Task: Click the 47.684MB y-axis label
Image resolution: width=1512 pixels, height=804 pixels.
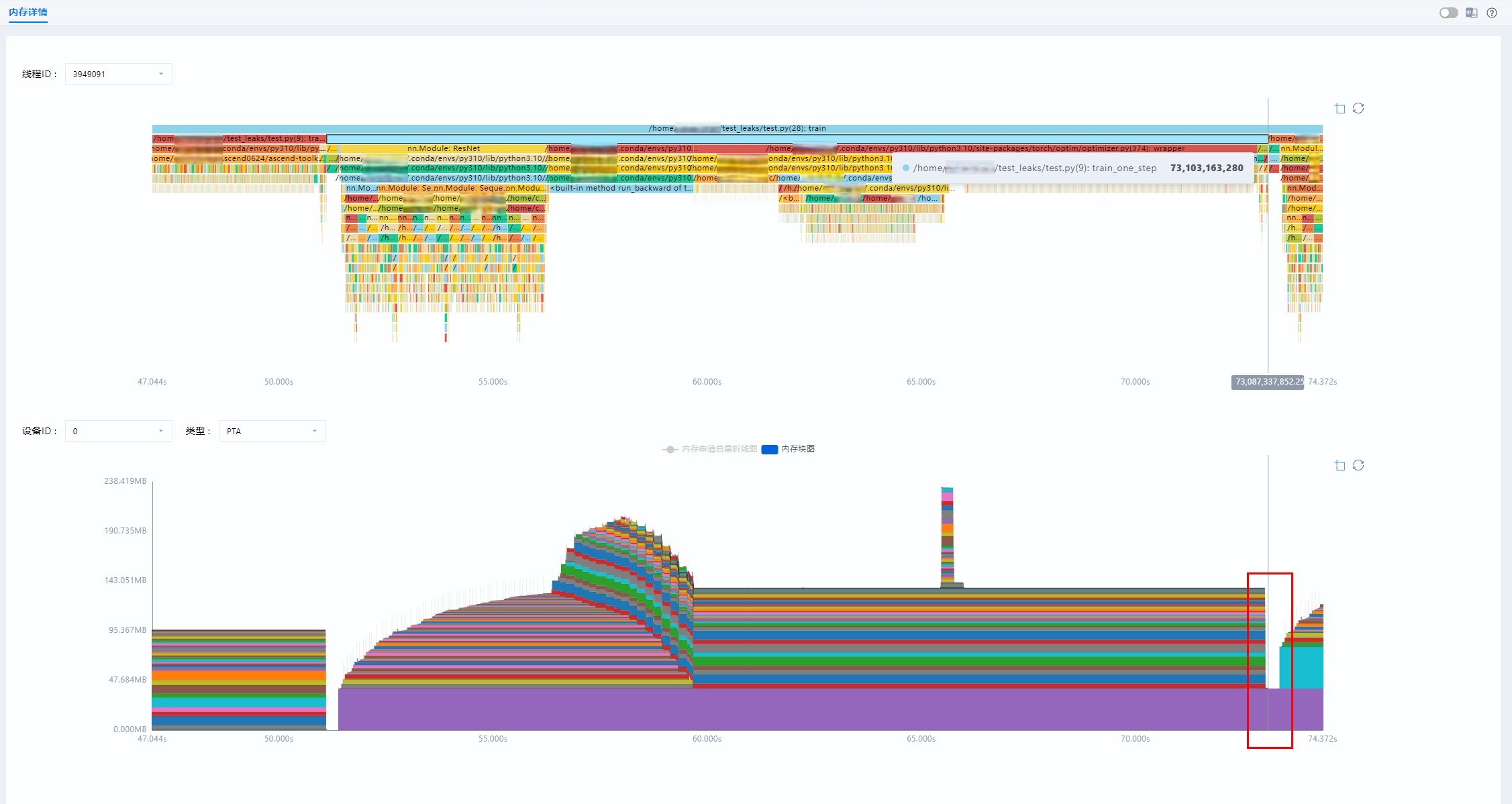Action: (128, 680)
